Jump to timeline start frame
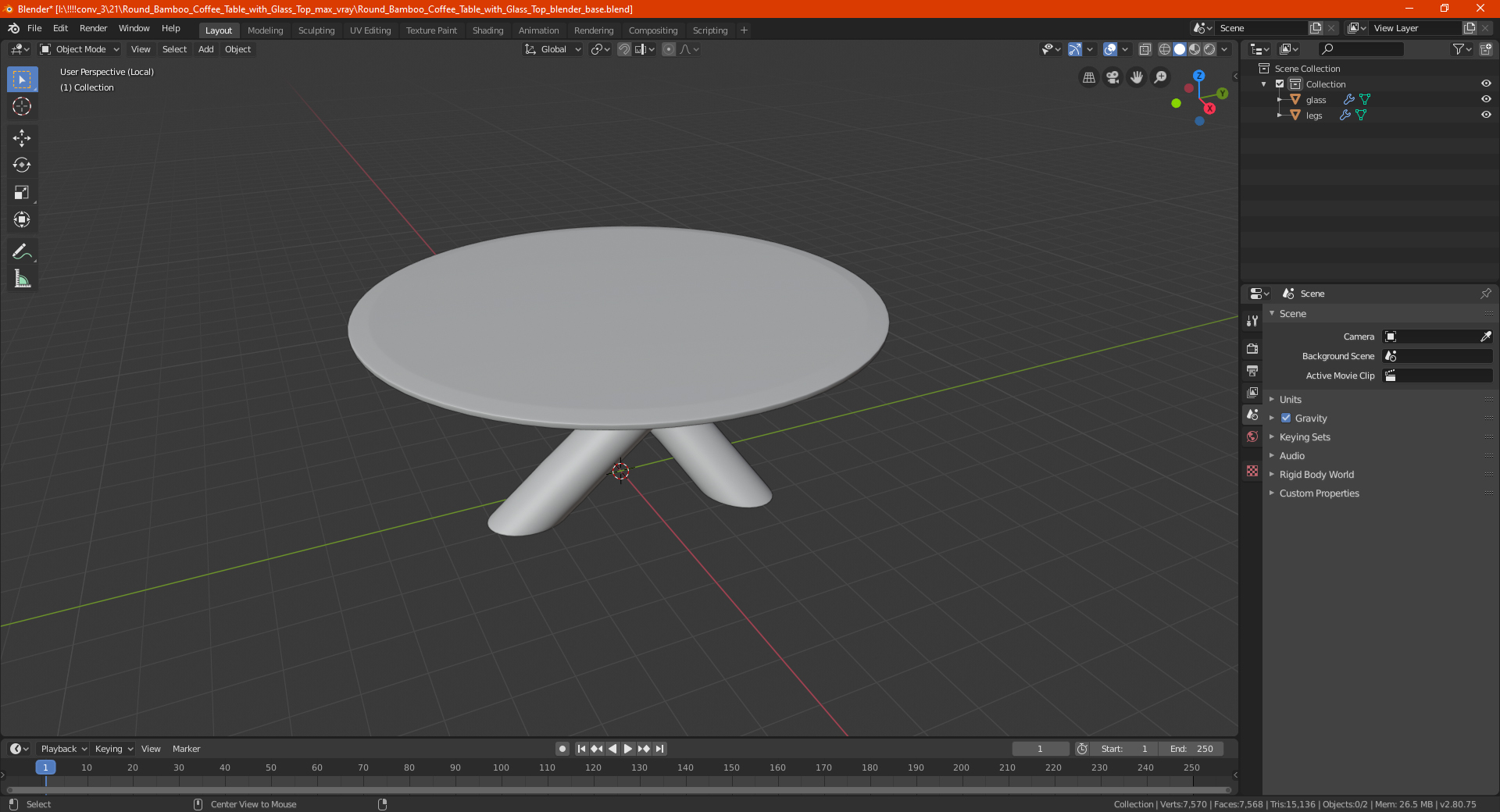 (581, 749)
